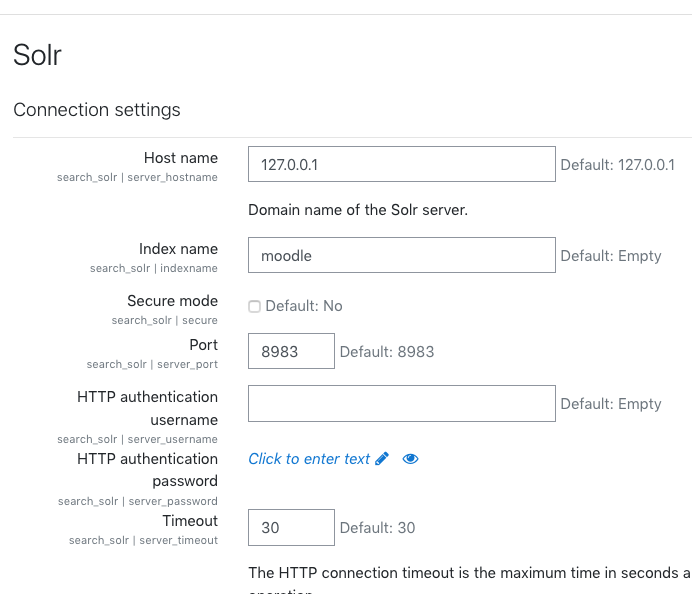Click the 'Host name' label
Image resolution: width=692 pixels, height=594 pixels.
[181, 158]
